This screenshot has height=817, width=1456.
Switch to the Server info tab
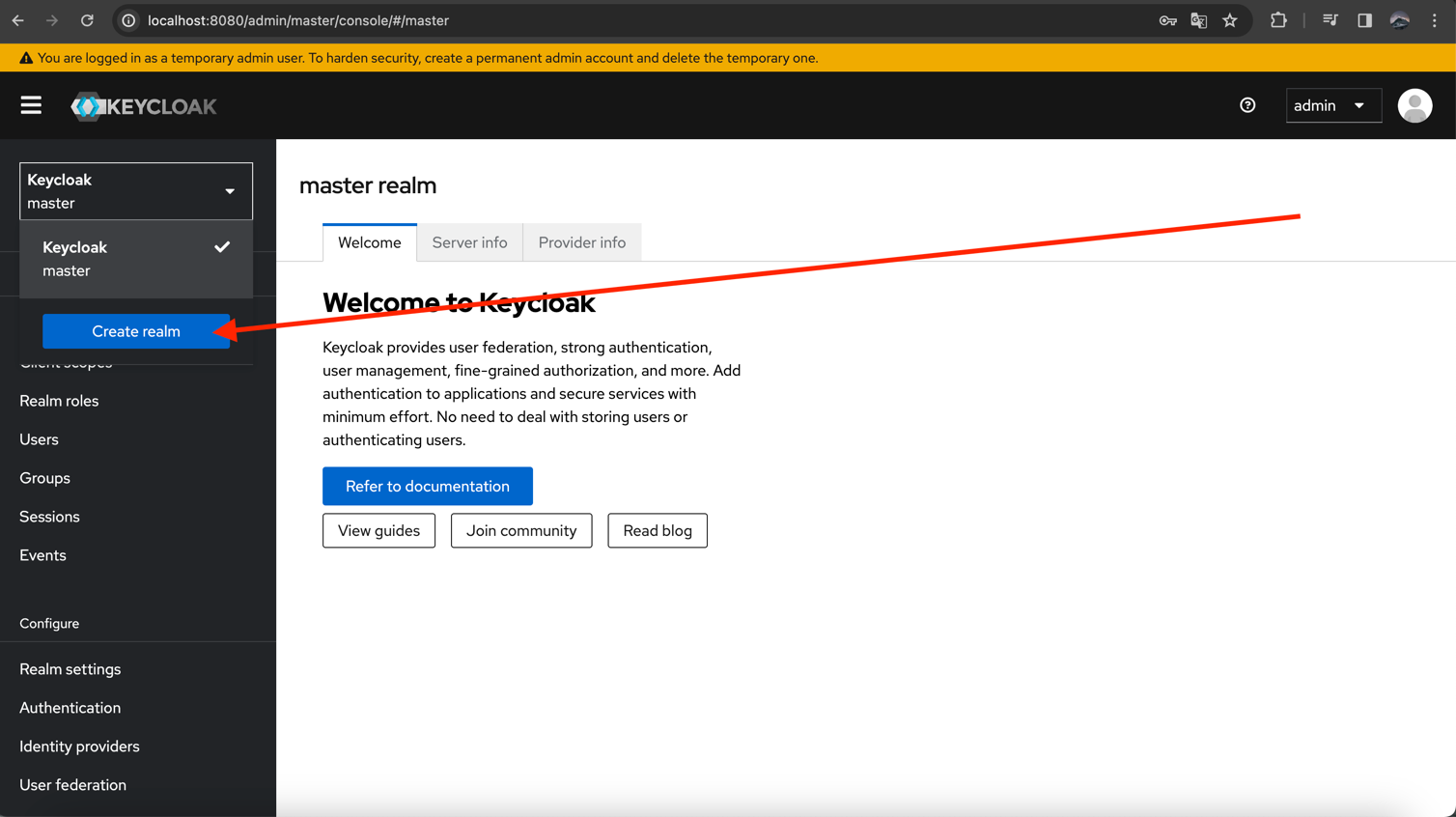(469, 242)
